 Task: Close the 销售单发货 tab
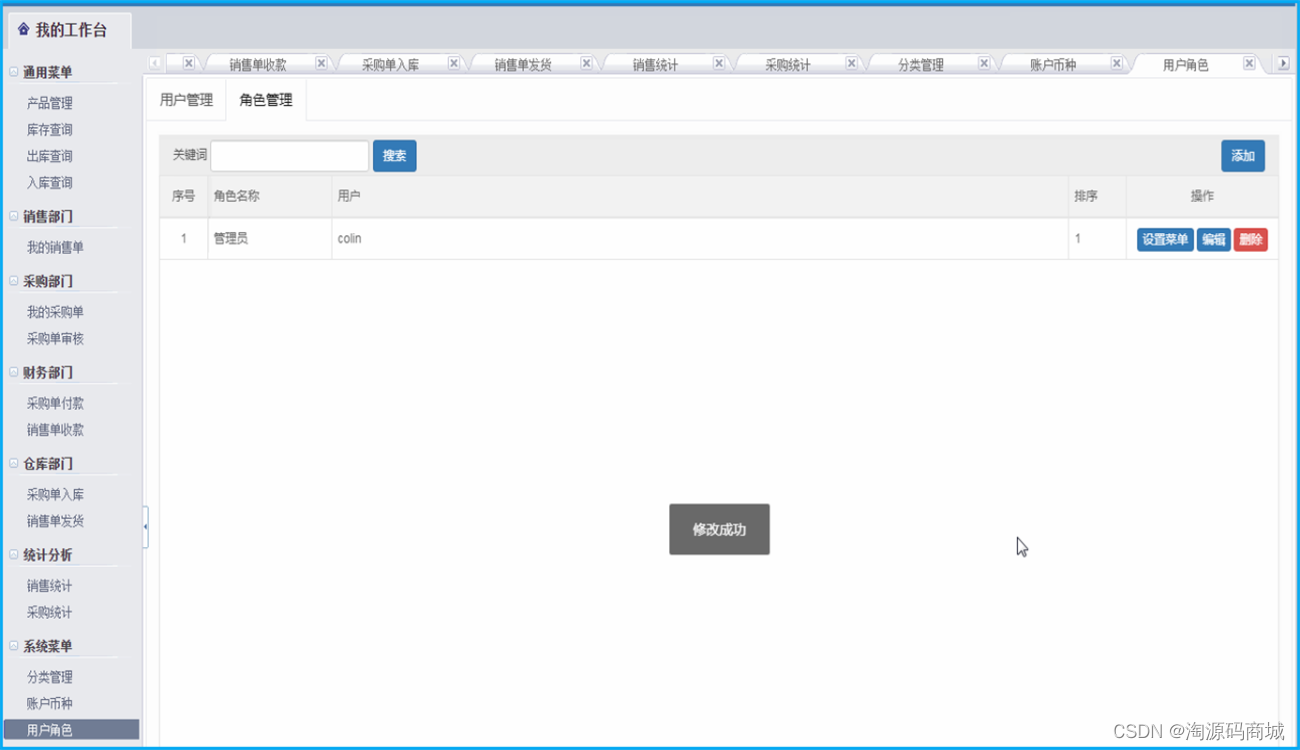[x=587, y=63]
